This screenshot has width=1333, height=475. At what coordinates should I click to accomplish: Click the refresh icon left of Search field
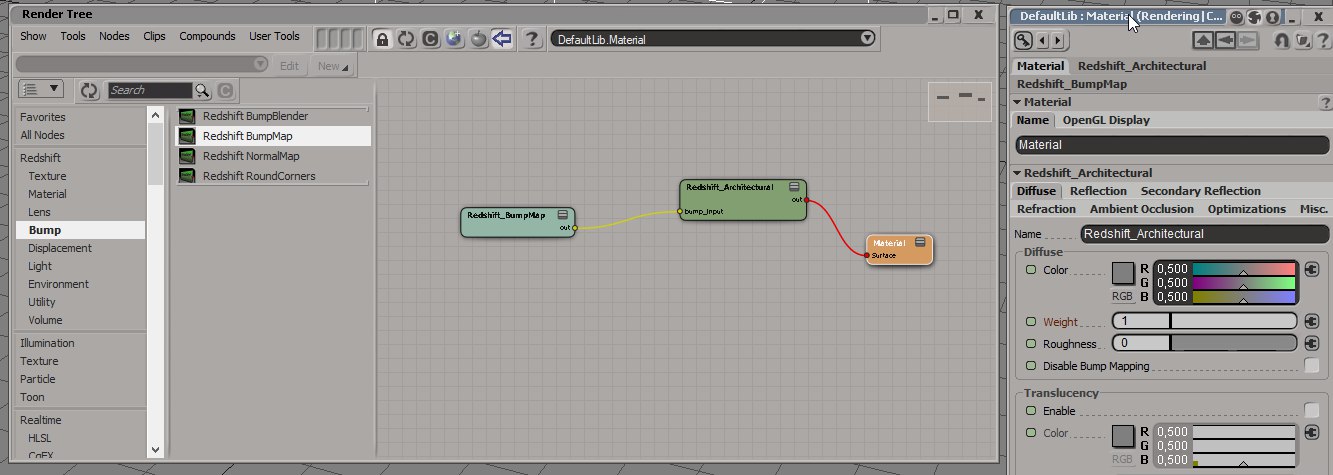click(89, 90)
